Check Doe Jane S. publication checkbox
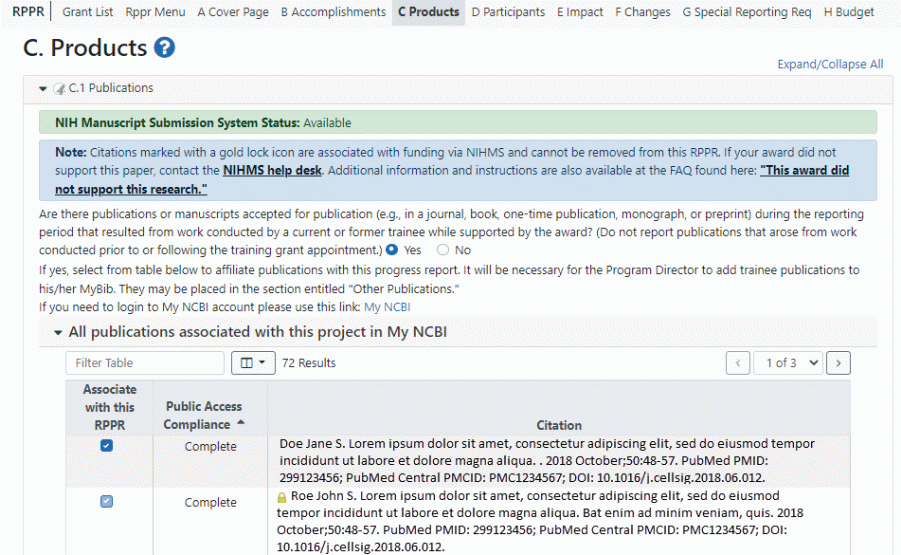 (x=107, y=446)
